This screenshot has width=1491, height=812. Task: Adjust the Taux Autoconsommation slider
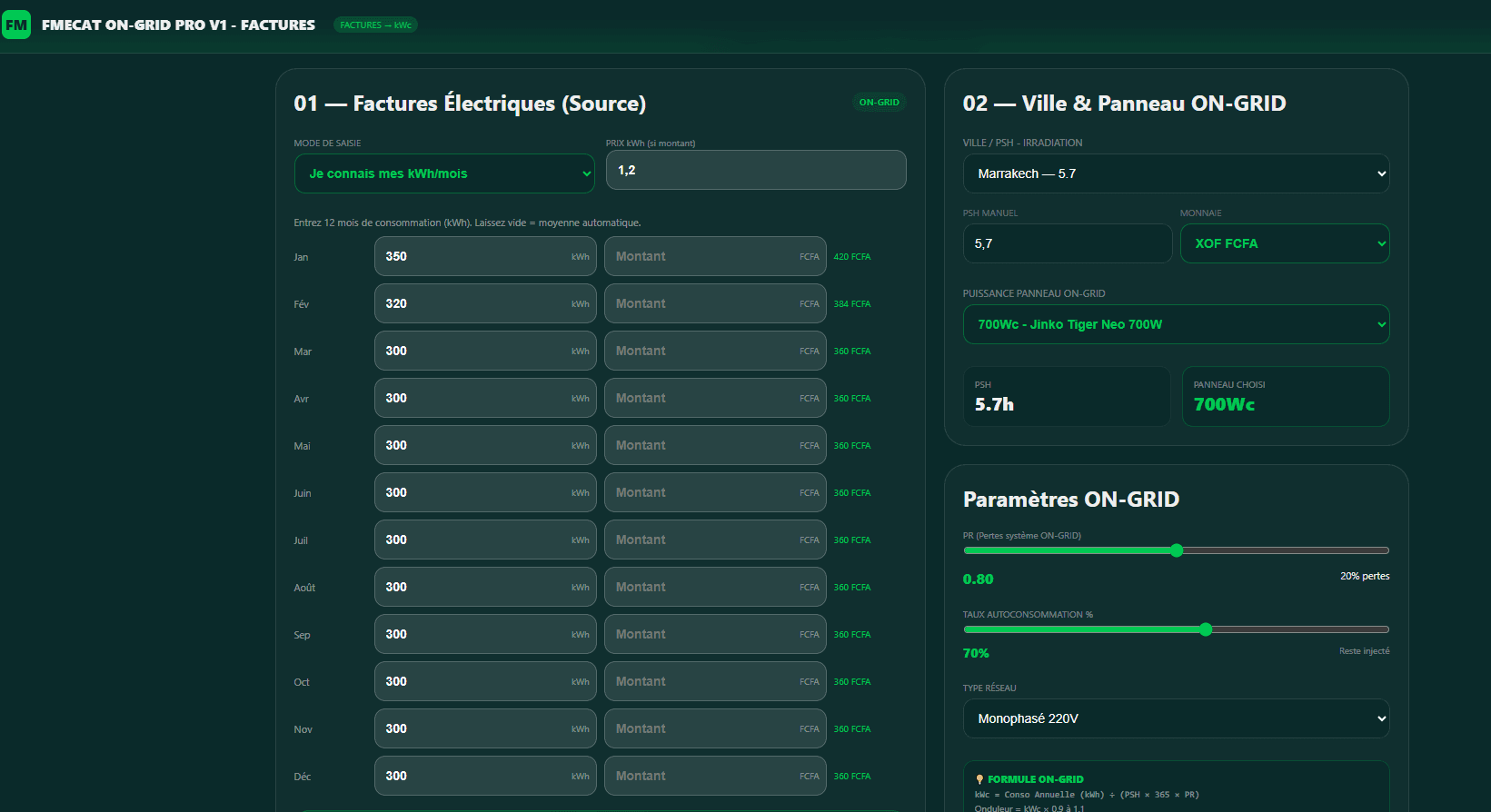click(x=1176, y=629)
